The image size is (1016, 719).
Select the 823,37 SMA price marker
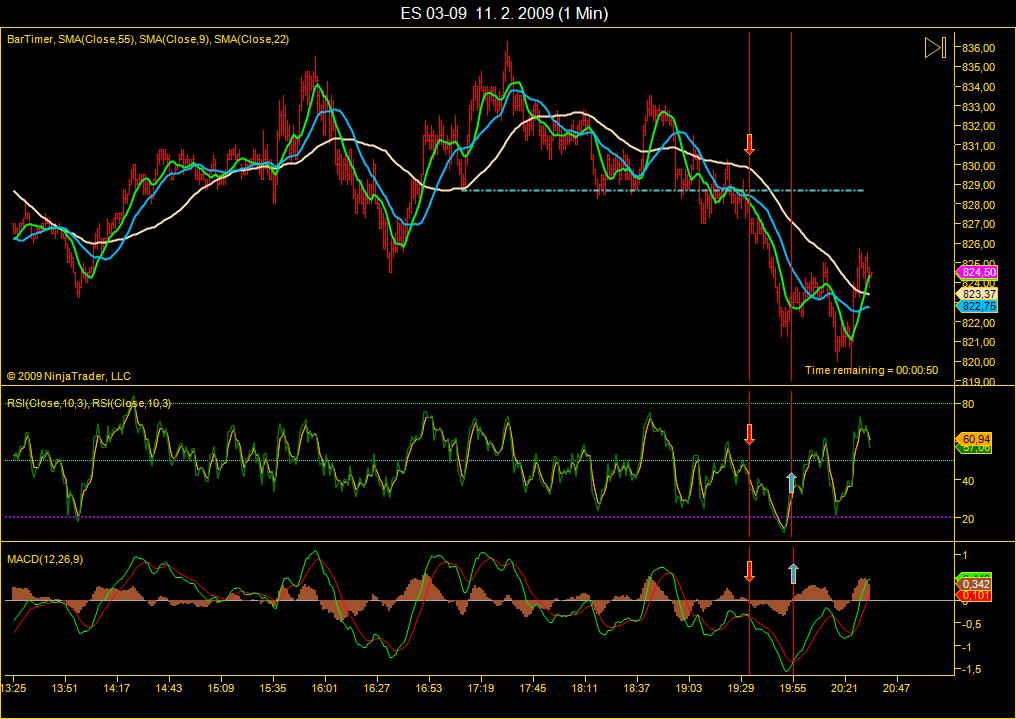pyautogui.click(x=976, y=294)
